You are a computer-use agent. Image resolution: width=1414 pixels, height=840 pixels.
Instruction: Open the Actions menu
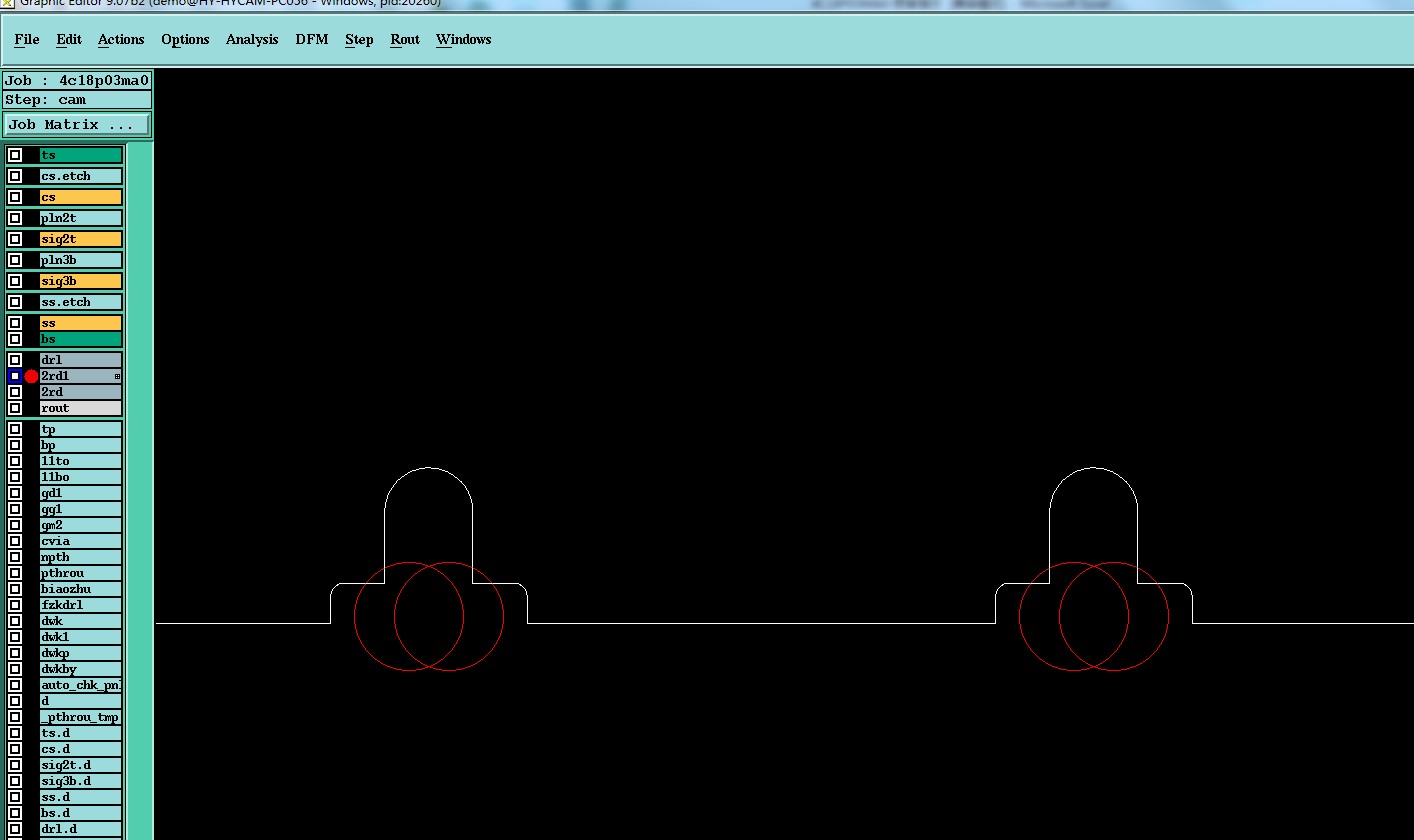(121, 39)
